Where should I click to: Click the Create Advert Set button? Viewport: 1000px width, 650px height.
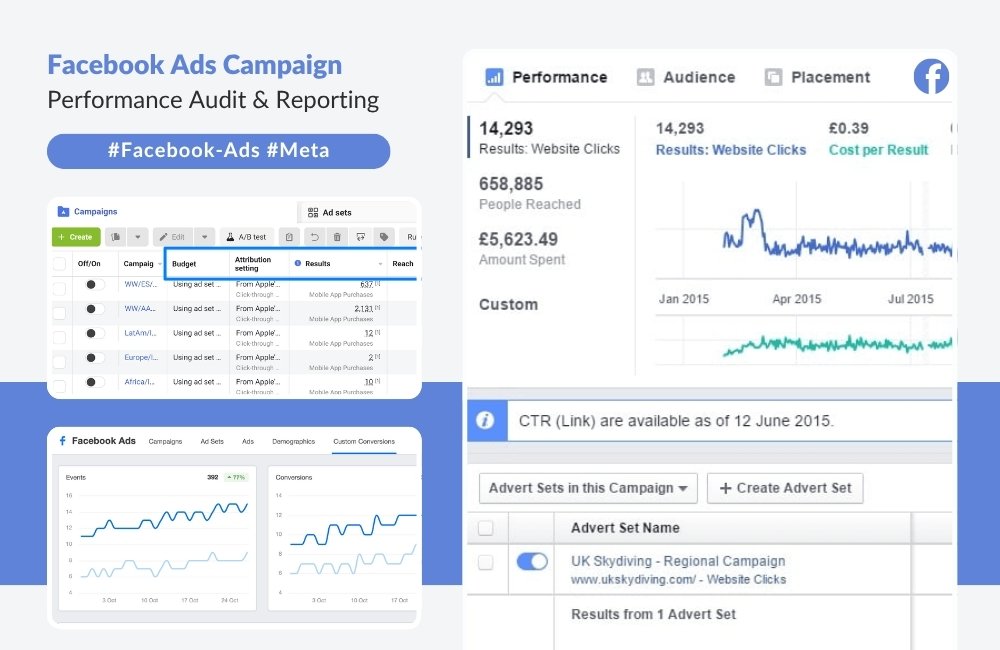[x=785, y=488]
